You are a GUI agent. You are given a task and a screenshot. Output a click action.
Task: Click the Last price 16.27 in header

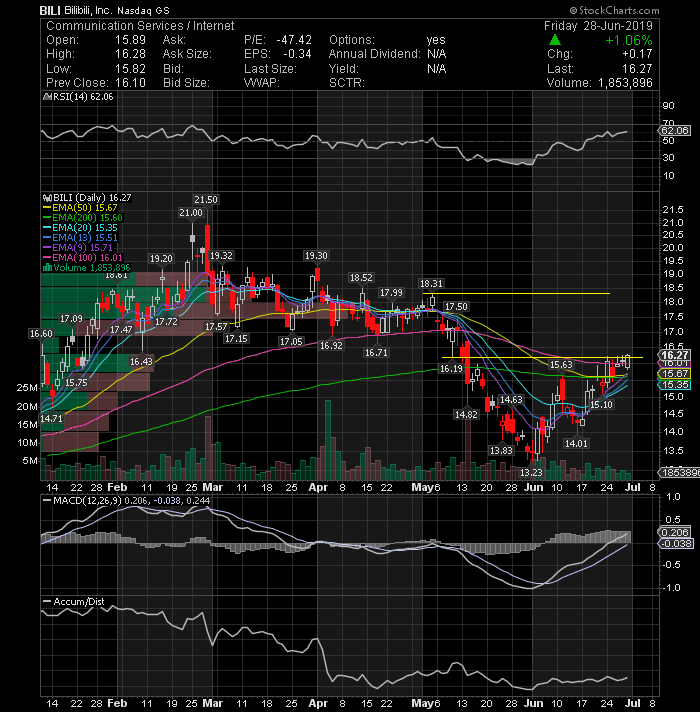point(637,69)
